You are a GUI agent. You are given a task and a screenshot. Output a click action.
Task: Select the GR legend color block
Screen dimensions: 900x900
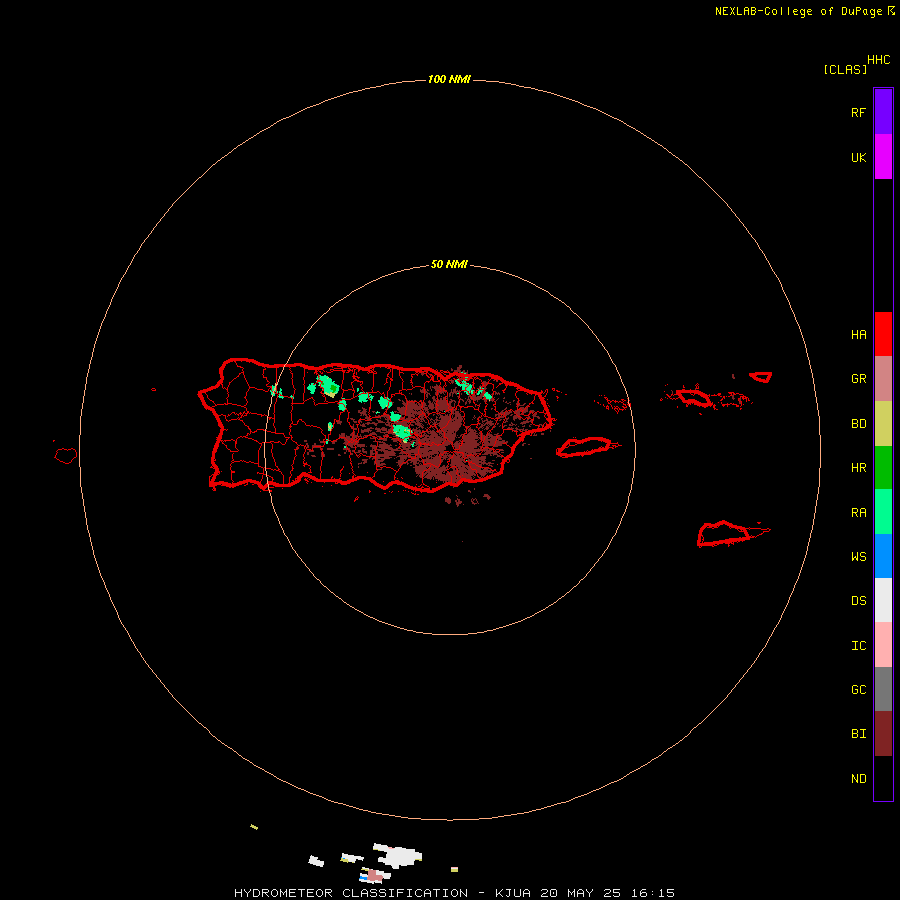pyautogui.click(x=883, y=378)
